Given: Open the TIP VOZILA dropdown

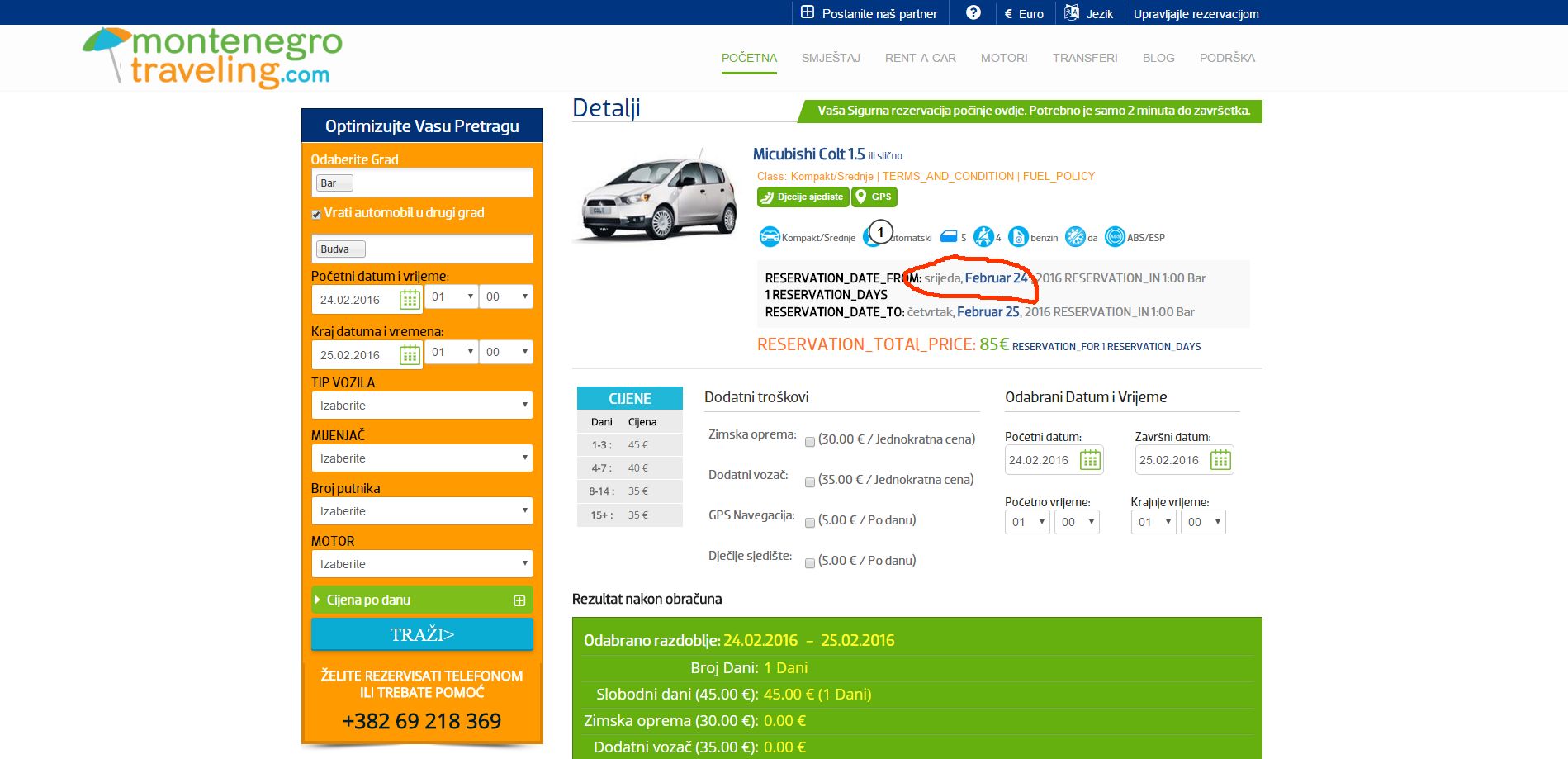Looking at the screenshot, I should [x=422, y=406].
